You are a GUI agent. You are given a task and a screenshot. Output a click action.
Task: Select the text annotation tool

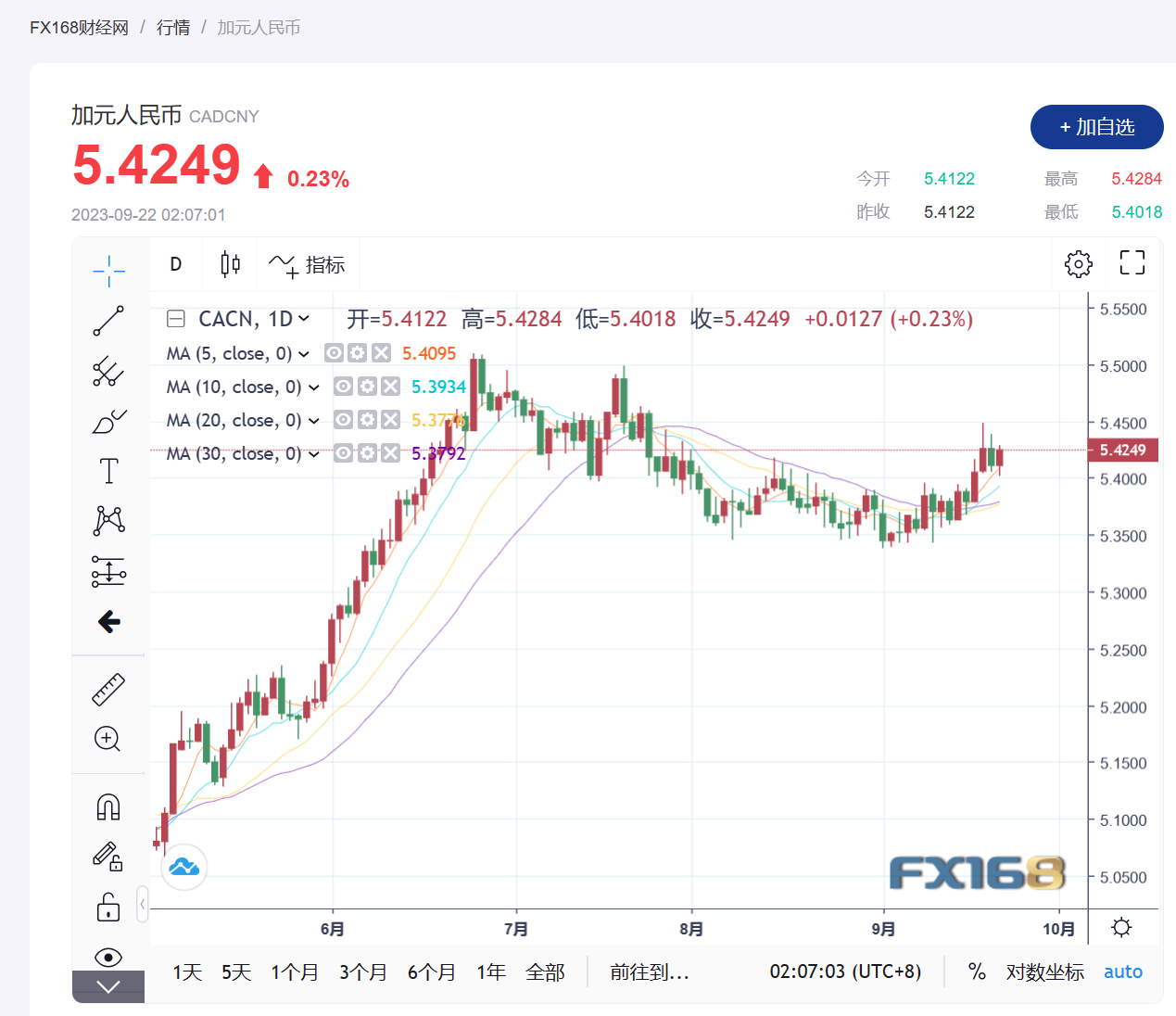[x=108, y=471]
